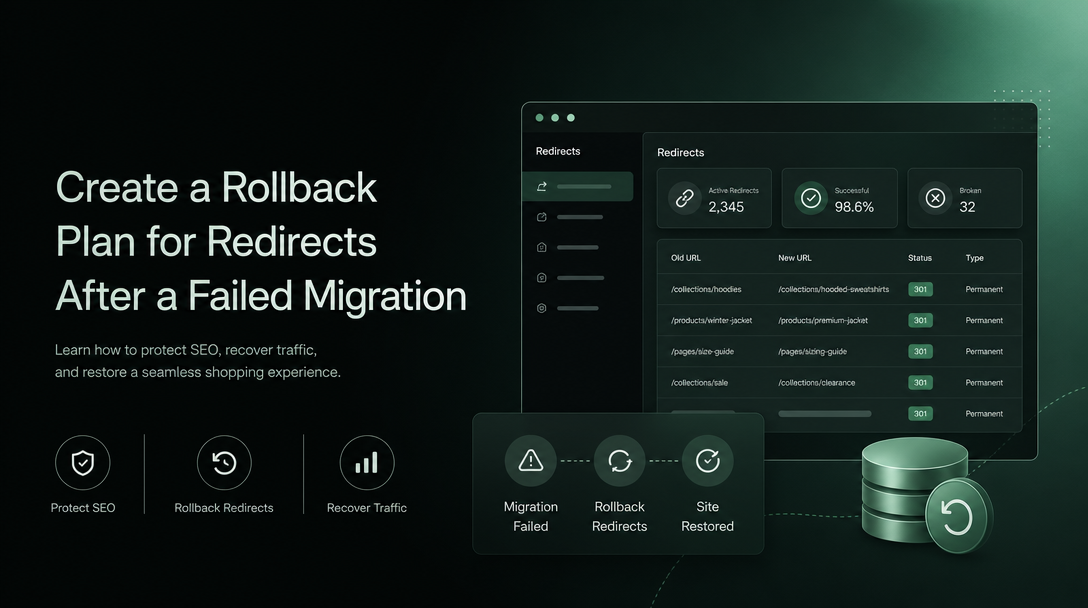Click the Old URL column header
This screenshot has height=608, width=1088.
(686, 258)
